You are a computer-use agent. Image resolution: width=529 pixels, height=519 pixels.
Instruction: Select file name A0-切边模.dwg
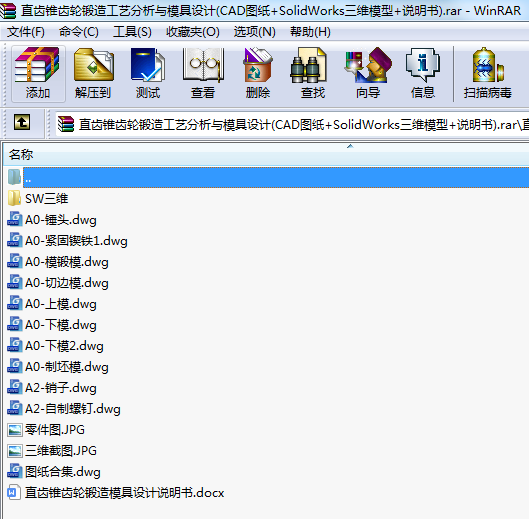click(67, 283)
